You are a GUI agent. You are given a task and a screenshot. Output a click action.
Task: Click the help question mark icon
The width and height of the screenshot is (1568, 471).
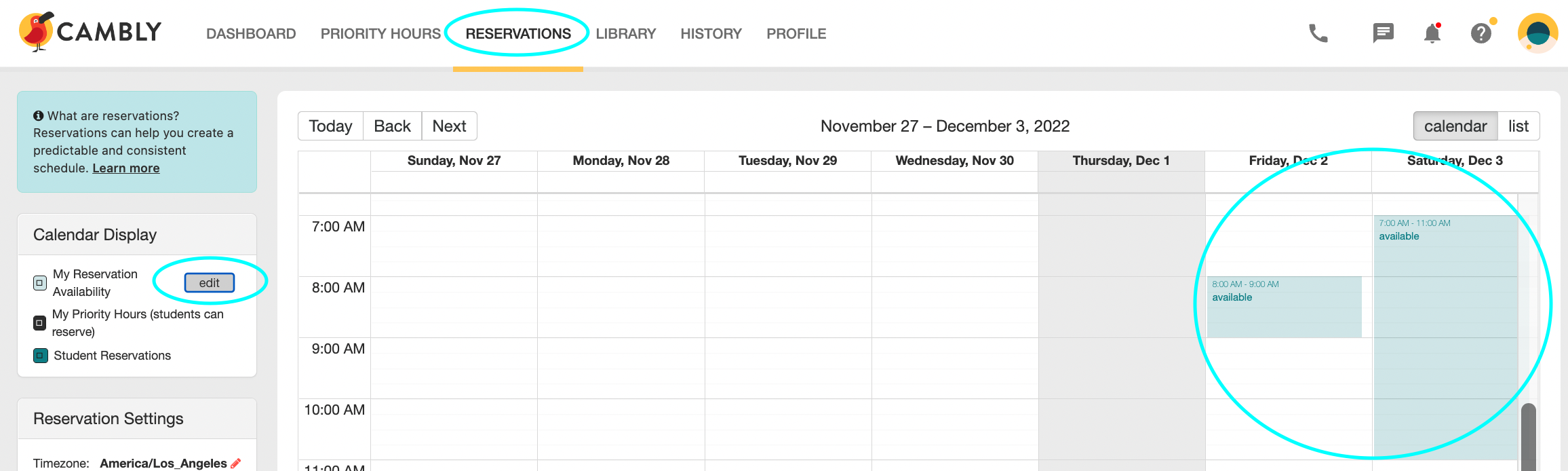point(1481,33)
